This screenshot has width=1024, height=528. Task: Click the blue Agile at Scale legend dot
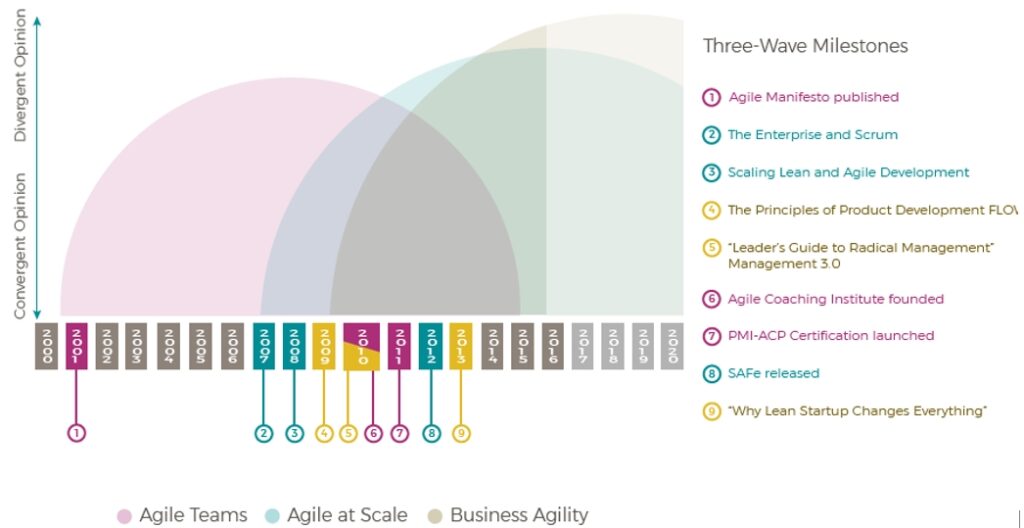pos(272,516)
